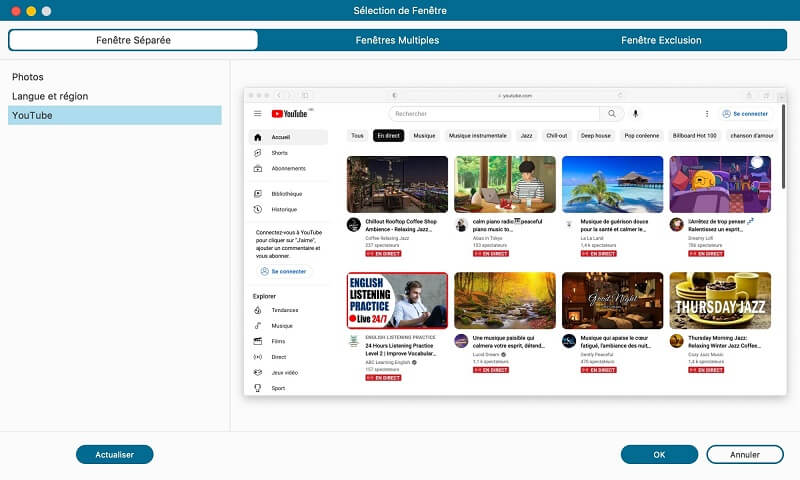Open the Good Night fireplace thumbnail

point(613,300)
